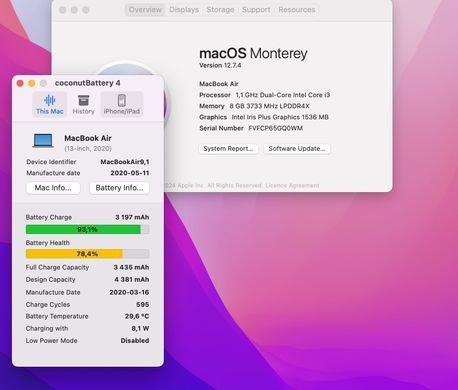
Task: Select the MacBook Air model name in coconutBattery
Action: 88,138
